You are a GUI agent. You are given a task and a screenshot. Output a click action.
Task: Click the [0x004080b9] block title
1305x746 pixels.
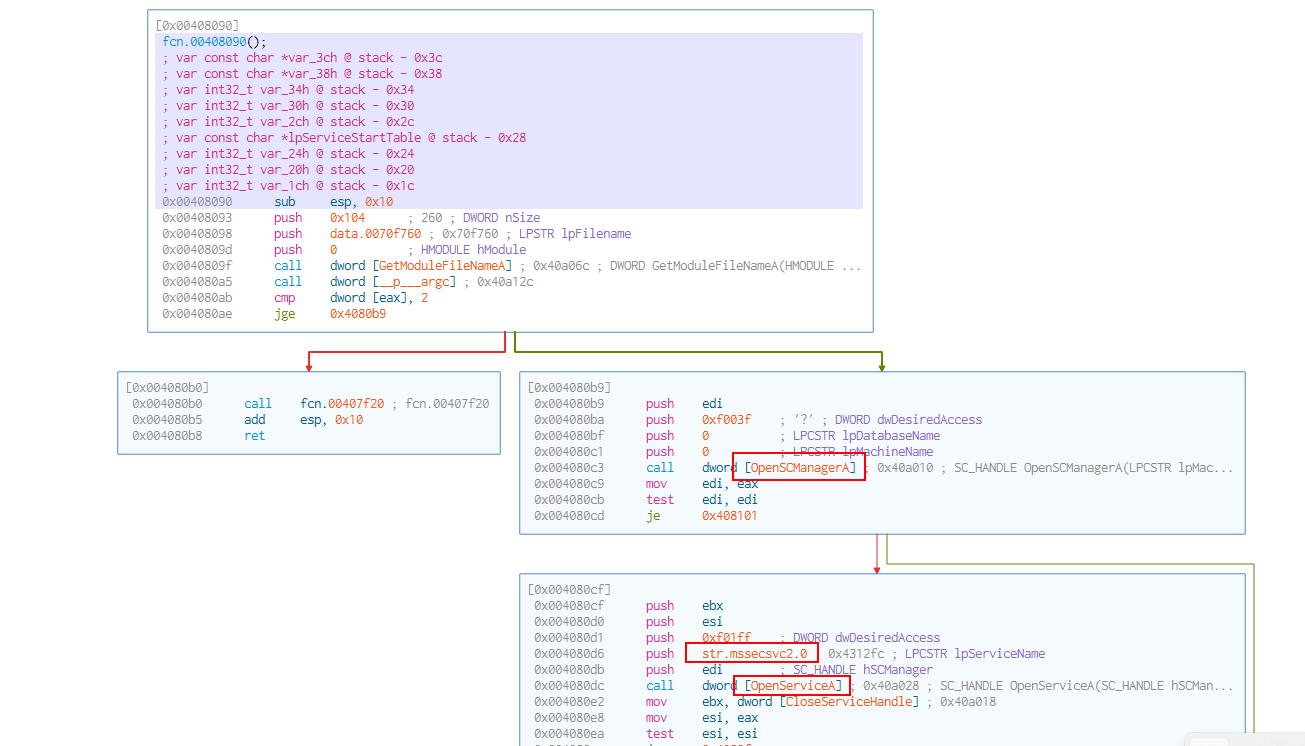569,387
